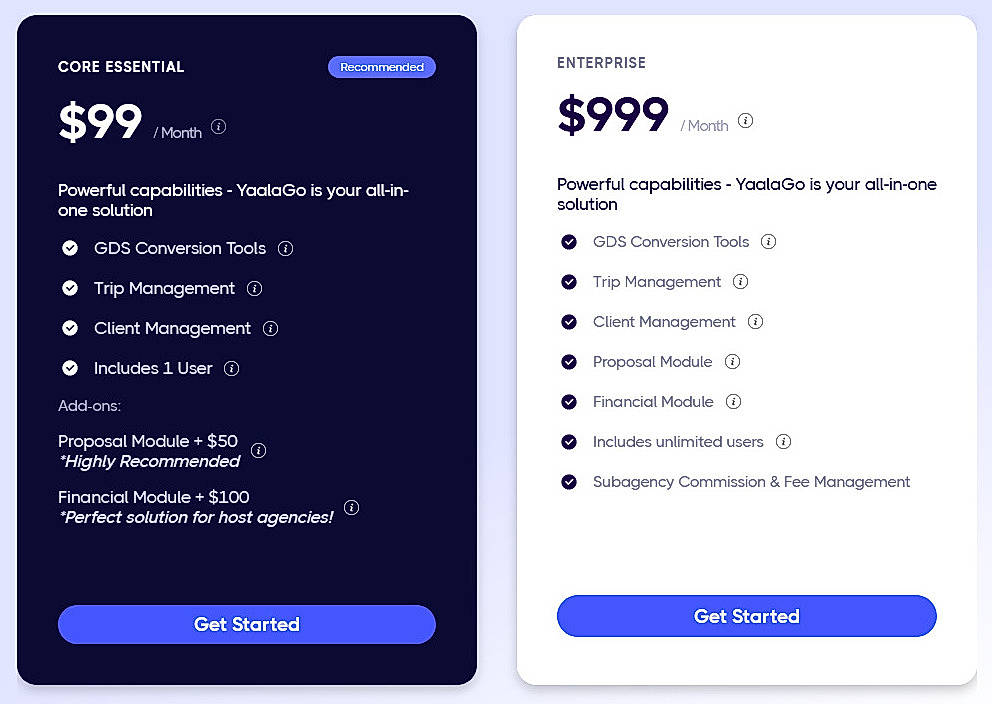Click Get Started on the Core Essential plan
992x704 pixels.
click(x=246, y=624)
